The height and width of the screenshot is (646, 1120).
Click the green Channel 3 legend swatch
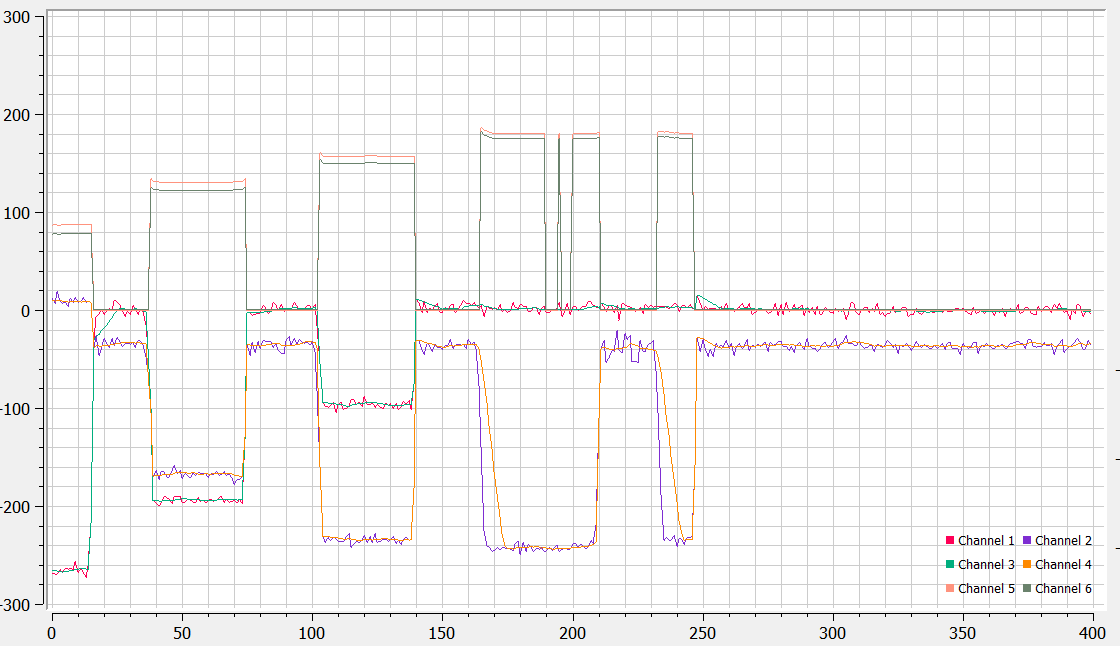coord(950,565)
